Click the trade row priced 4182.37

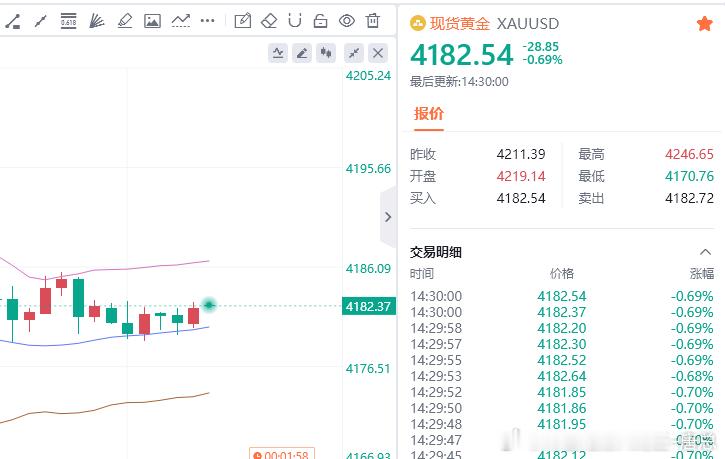pos(562,312)
